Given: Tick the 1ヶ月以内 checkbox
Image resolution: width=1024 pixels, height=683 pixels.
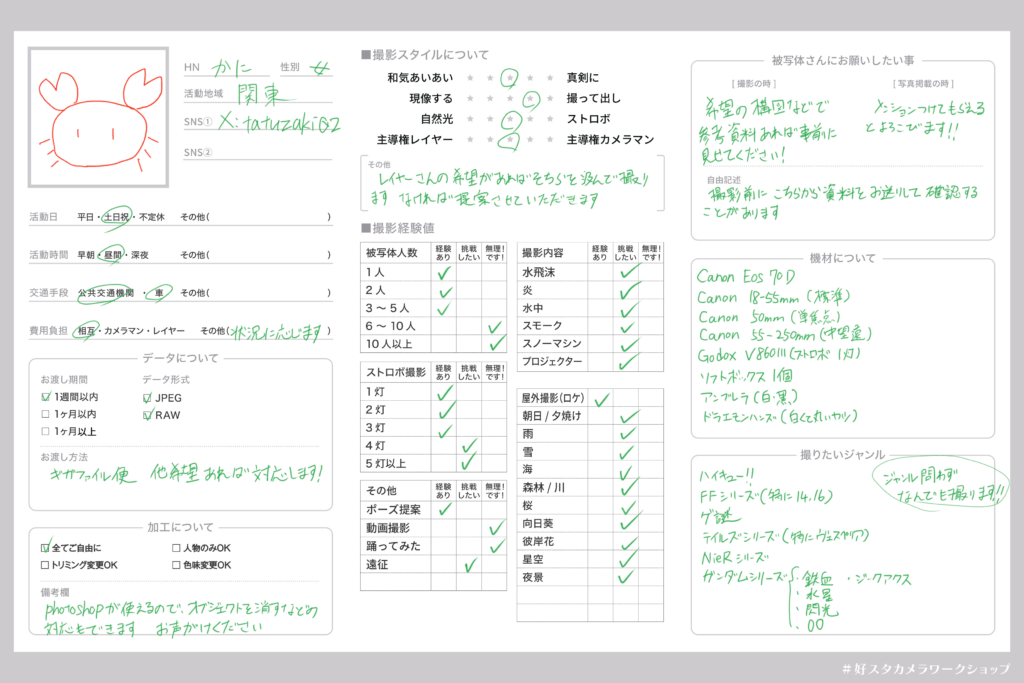Looking at the screenshot, I should [46, 414].
